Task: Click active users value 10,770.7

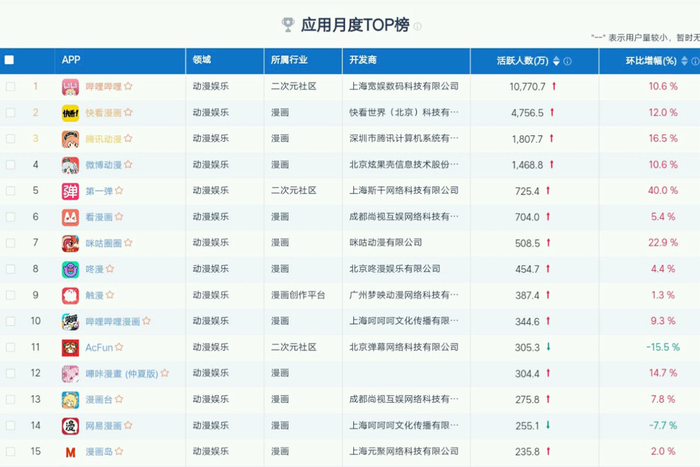Action: (x=527, y=87)
